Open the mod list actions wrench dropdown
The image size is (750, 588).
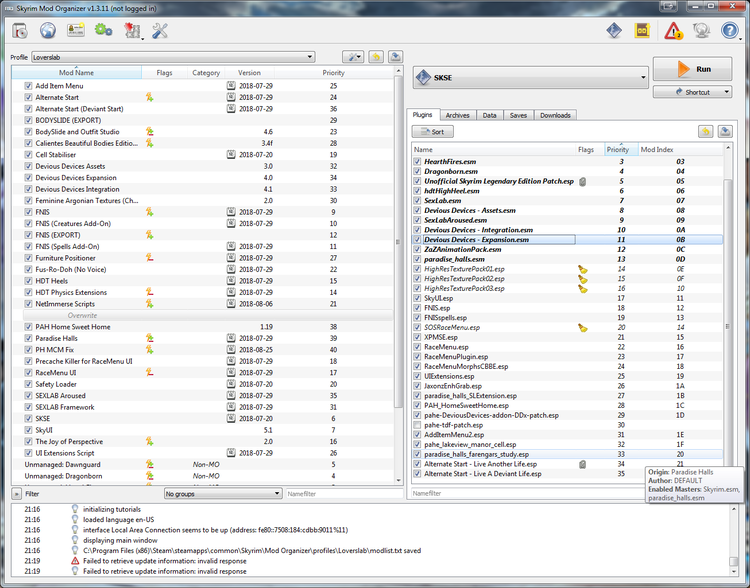tap(353, 57)
